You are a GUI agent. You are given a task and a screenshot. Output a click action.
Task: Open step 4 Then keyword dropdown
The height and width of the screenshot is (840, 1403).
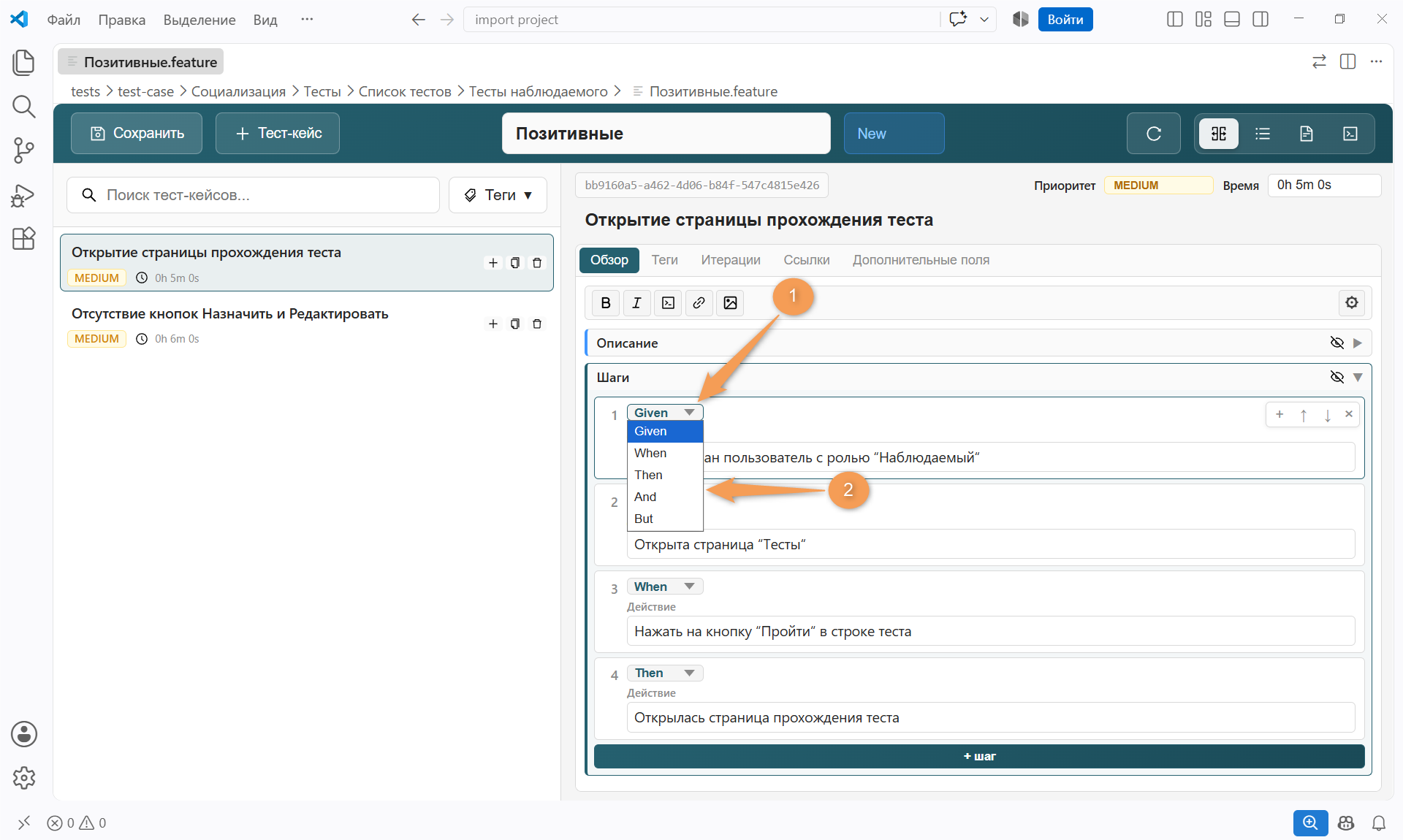pyautogui.click(x=665, y=673)
